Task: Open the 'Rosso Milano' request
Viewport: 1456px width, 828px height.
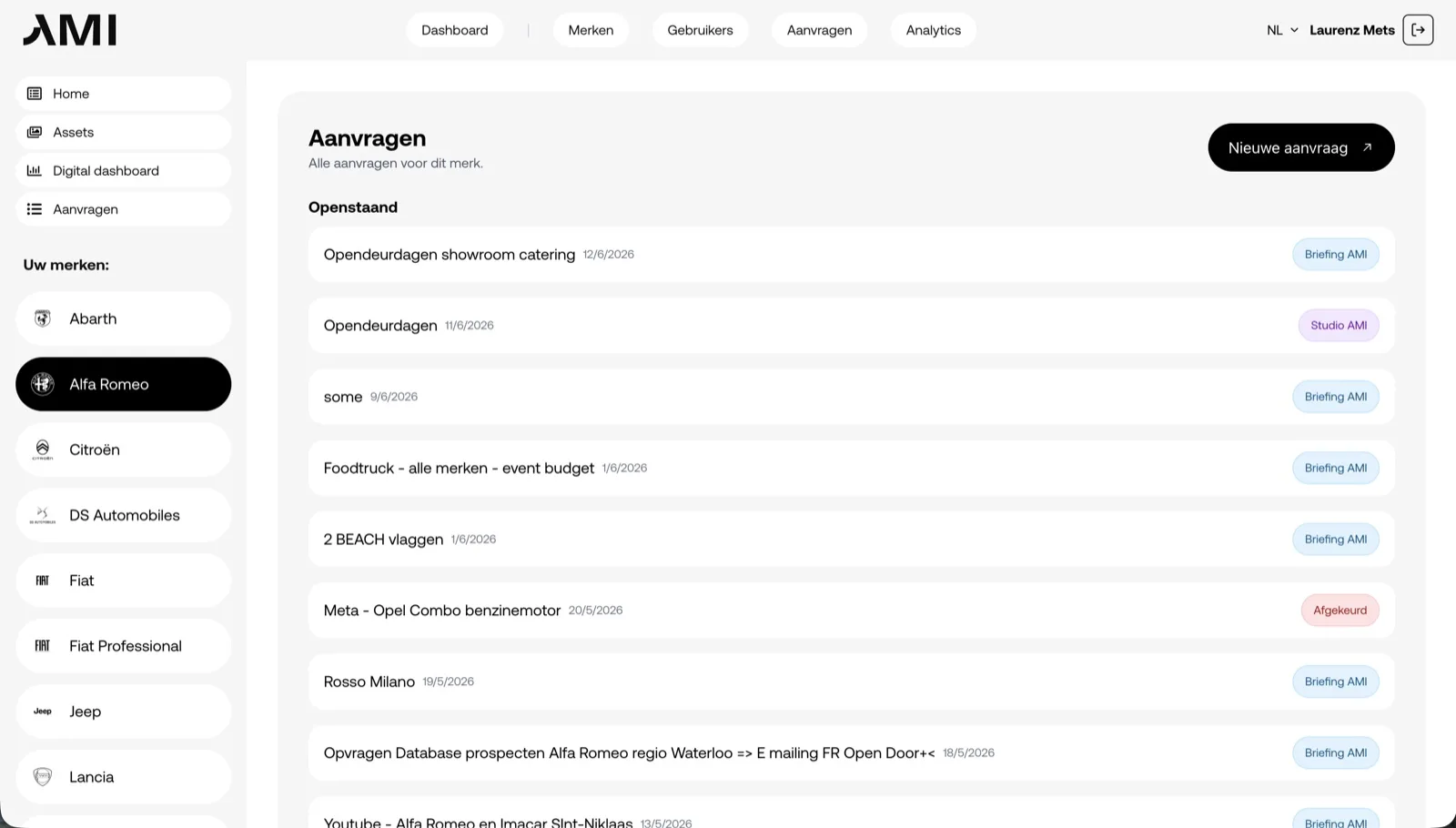Action: (851, 682)
